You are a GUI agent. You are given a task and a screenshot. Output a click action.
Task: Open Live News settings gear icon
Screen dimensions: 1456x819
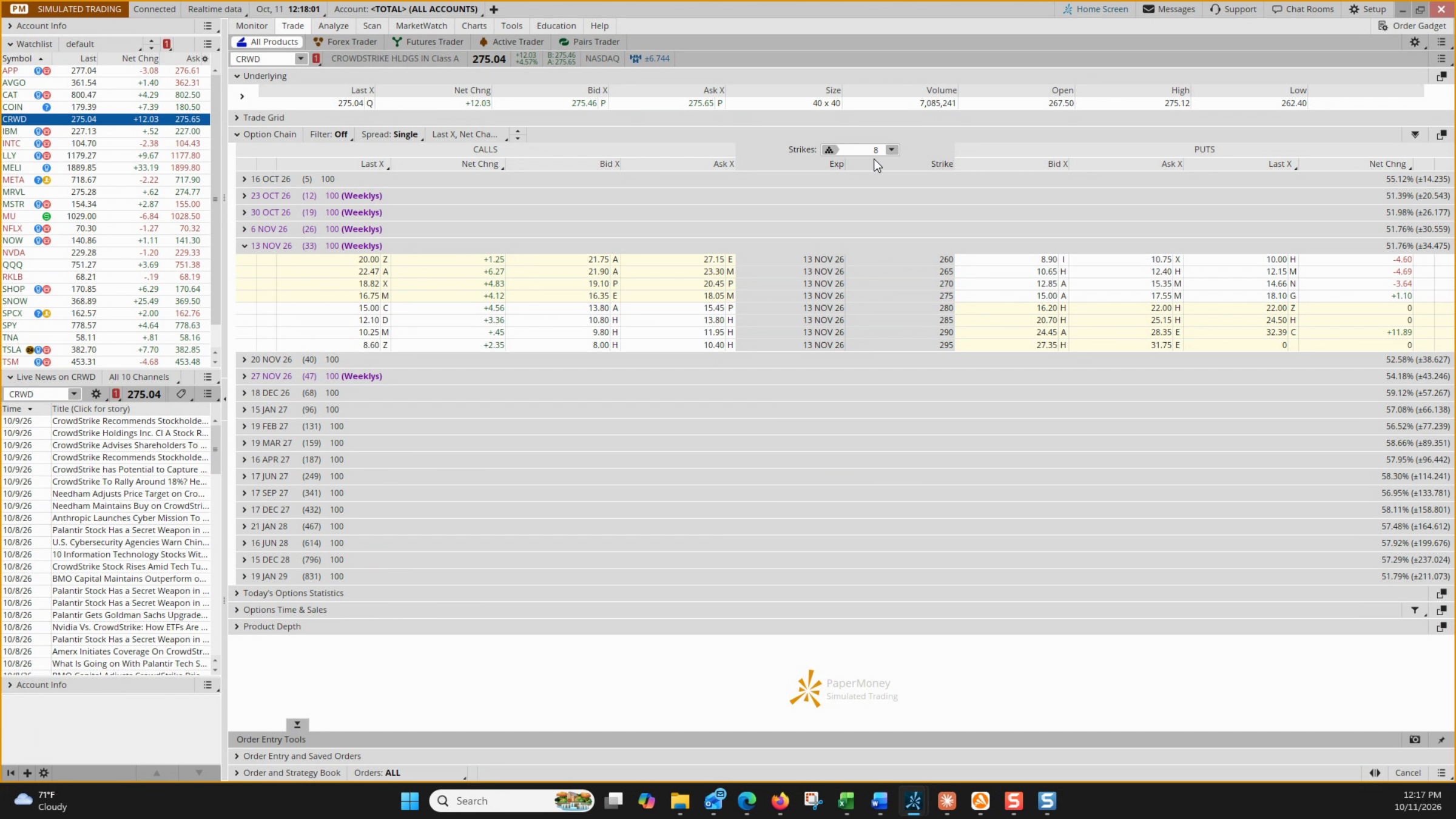96,394
